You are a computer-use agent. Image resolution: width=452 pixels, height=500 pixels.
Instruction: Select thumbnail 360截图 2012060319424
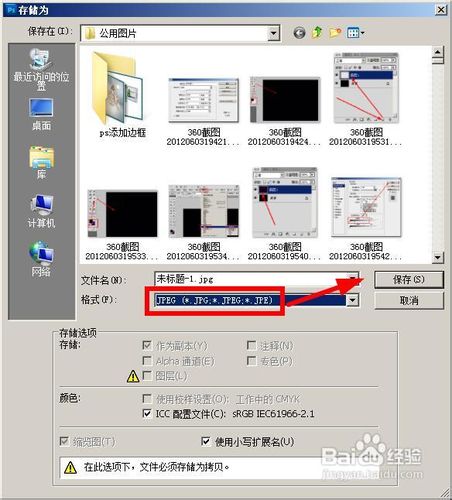[285, 111]
